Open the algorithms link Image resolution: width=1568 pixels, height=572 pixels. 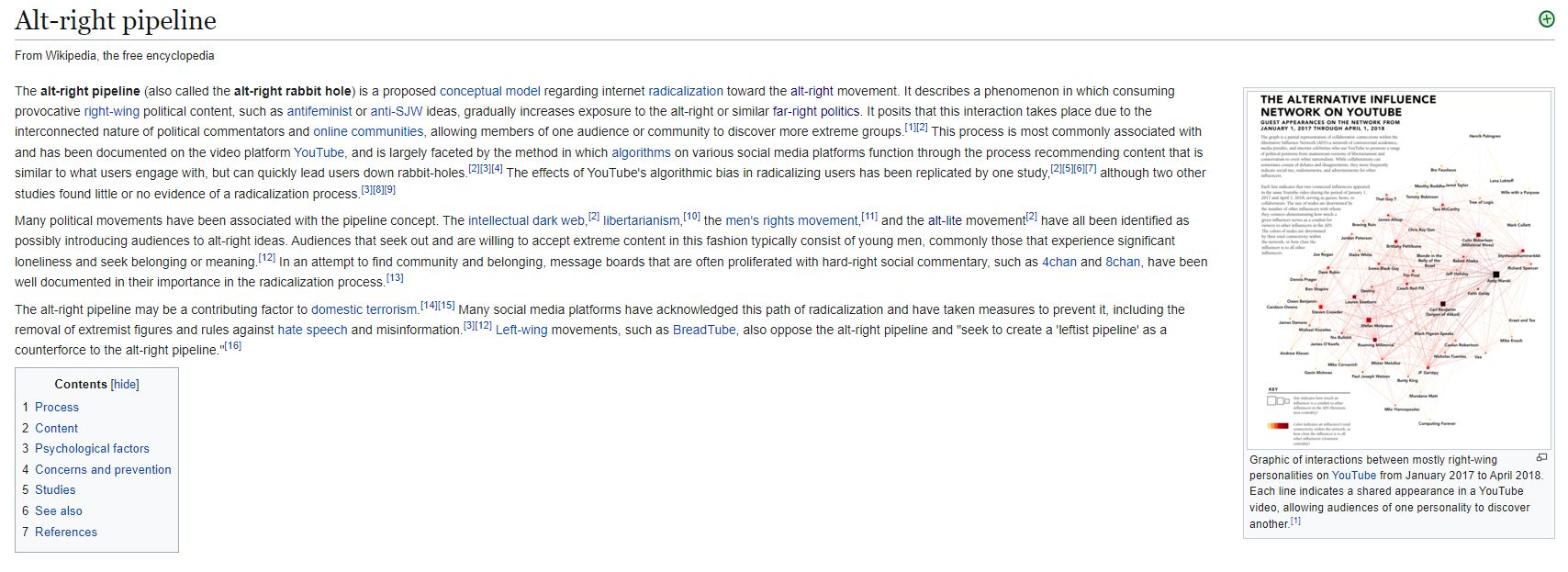click(642, 153)
